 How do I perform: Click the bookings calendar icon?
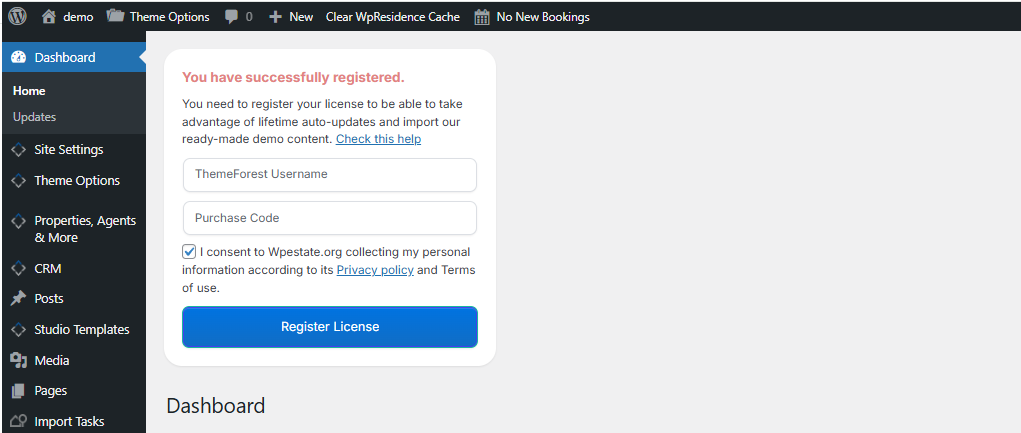click(482, 16)
